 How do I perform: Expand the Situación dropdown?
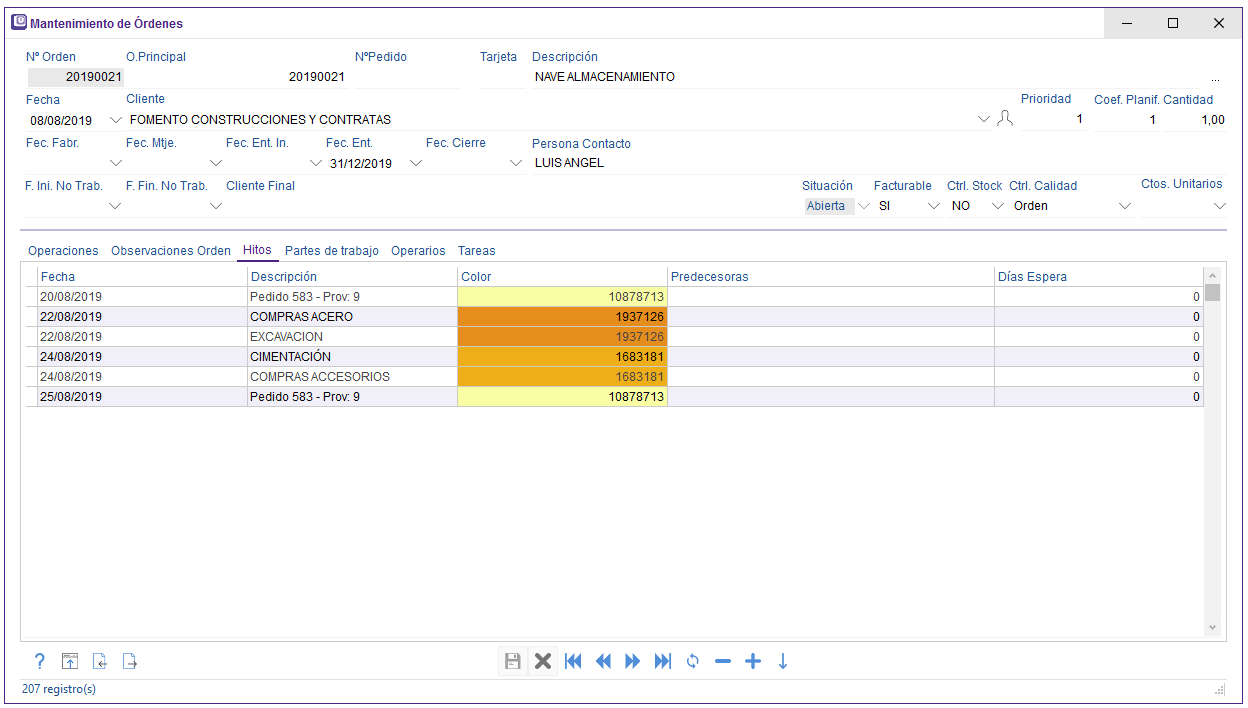(864, 206)
